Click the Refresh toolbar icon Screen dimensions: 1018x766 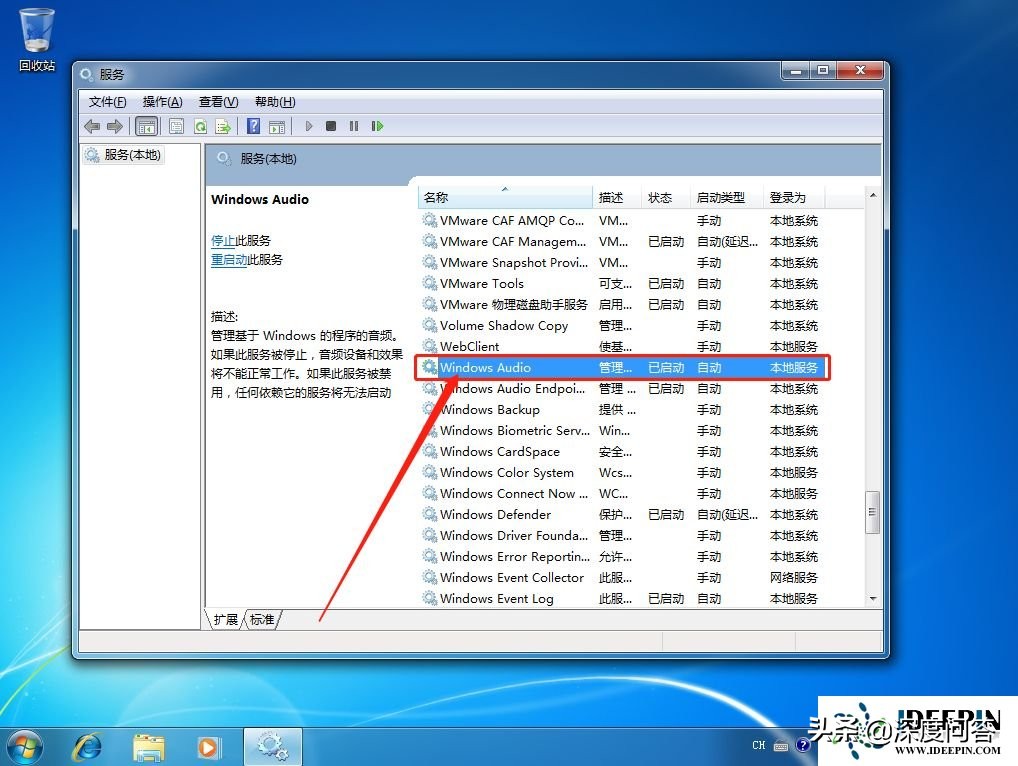pyautogui.click(x=201, y=126)
